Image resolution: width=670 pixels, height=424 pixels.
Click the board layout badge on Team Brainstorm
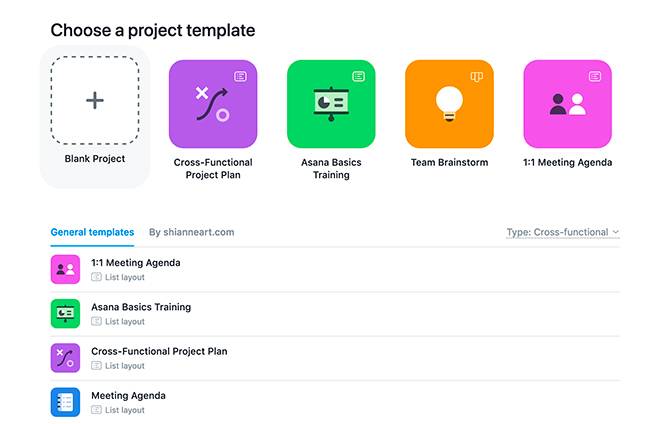pos(477,76)
